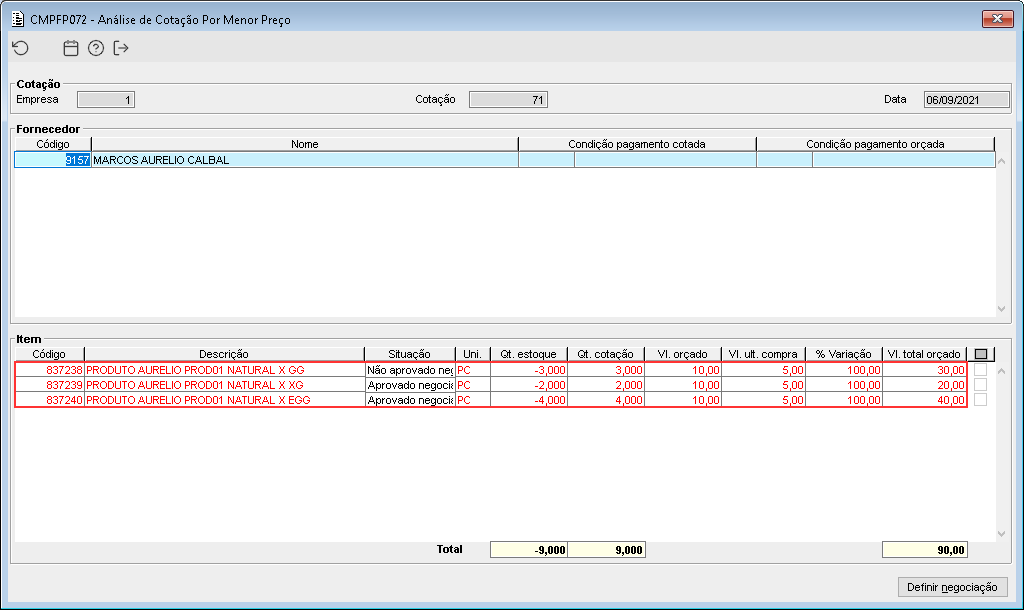Click the Não aprovado situation cell
Viewport: 1024px width, 610px height.
point(410,370)
